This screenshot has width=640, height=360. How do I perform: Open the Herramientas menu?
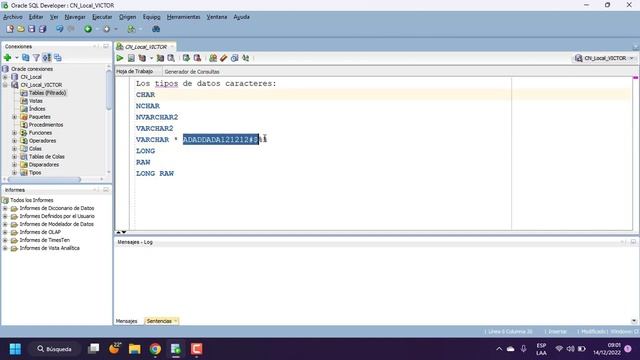coord(183,17)
